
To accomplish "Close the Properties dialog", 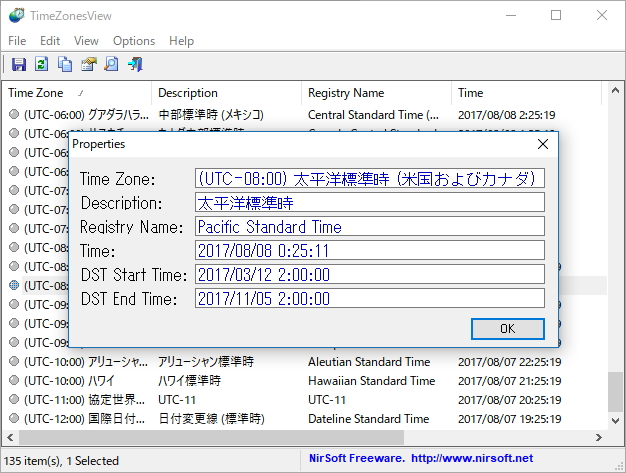I will coord(543,144).
